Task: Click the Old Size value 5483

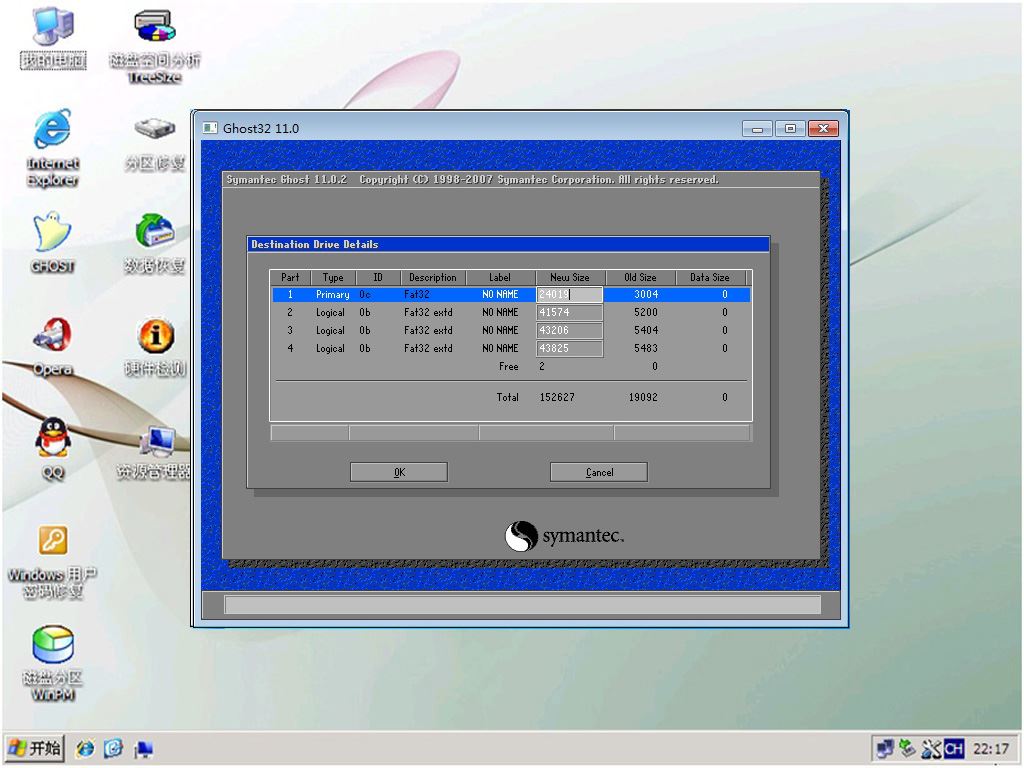Action: pos(647,349)
